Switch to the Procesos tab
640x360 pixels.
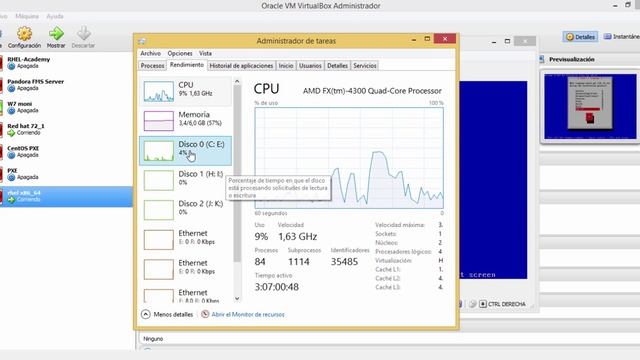pos(152,66)
